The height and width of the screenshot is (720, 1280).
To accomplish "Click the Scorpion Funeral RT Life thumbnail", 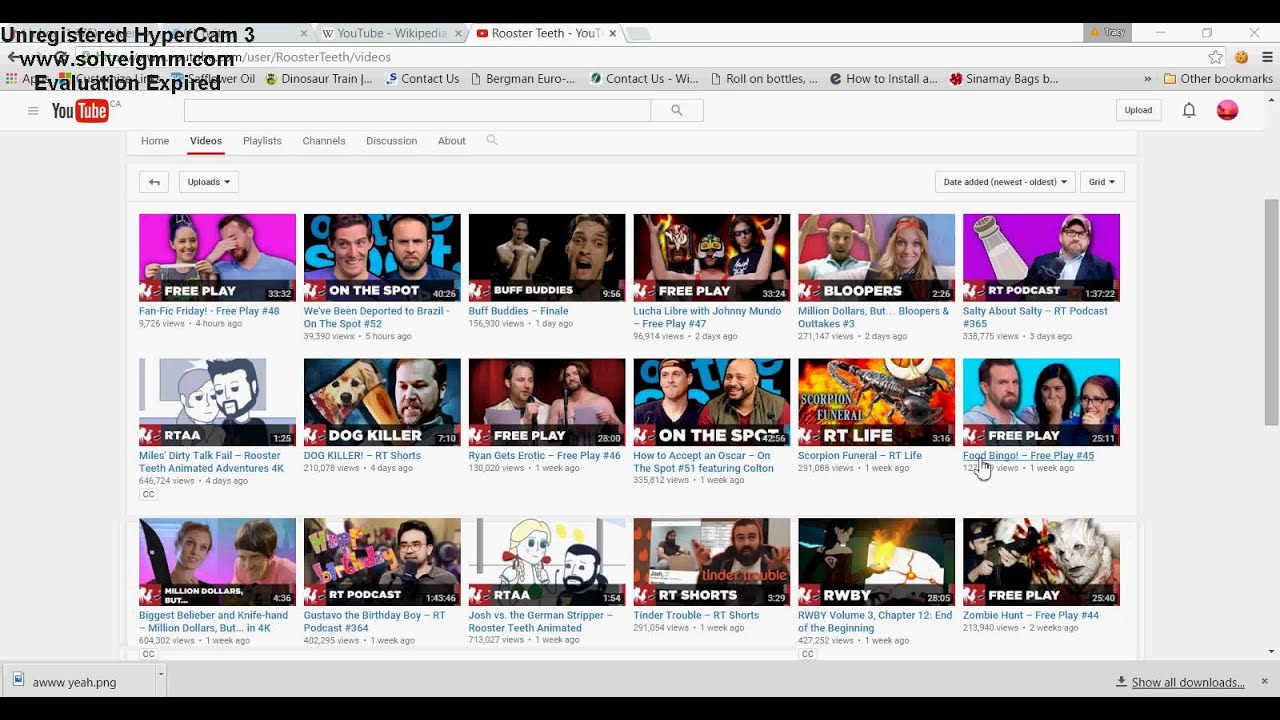I will pos(876,402).
